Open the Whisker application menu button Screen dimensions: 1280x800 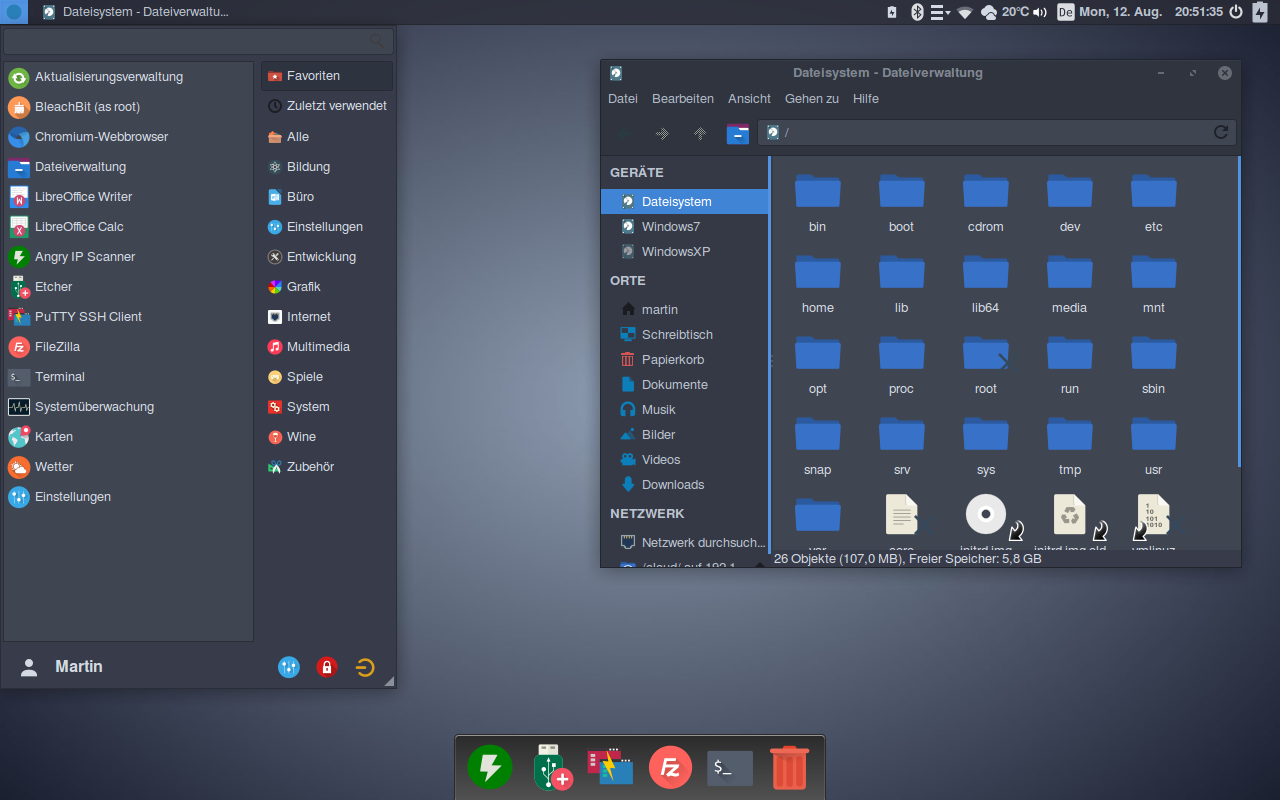(x=14, y=12)
